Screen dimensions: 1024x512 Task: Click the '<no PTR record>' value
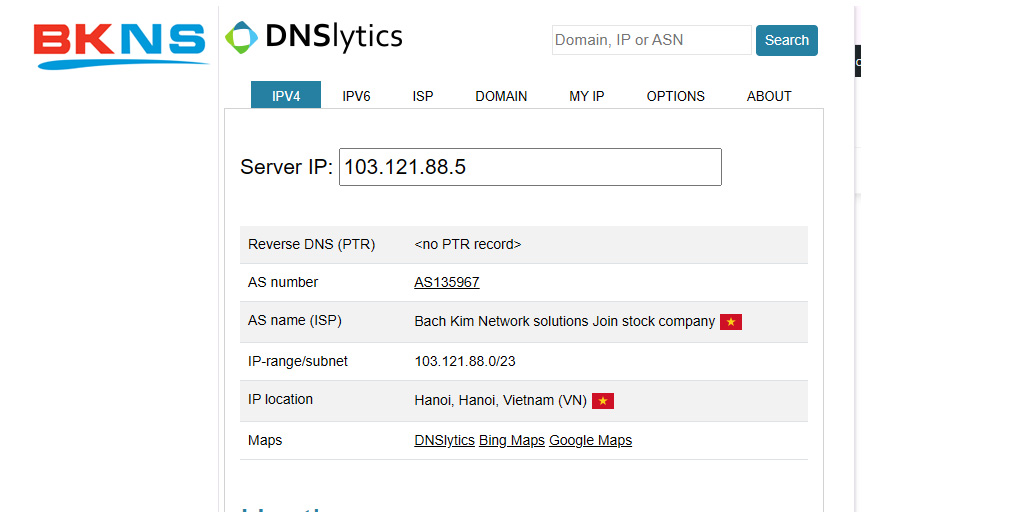coord(468,244)
